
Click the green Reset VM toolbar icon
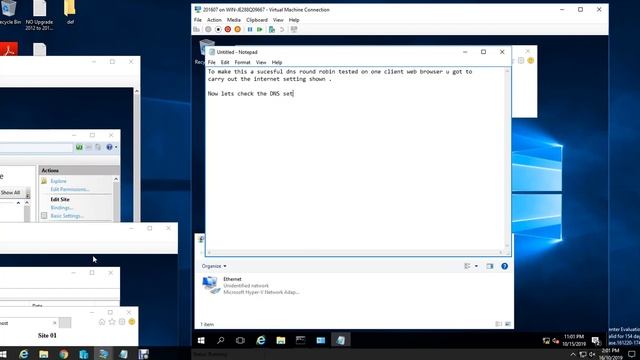260,29
